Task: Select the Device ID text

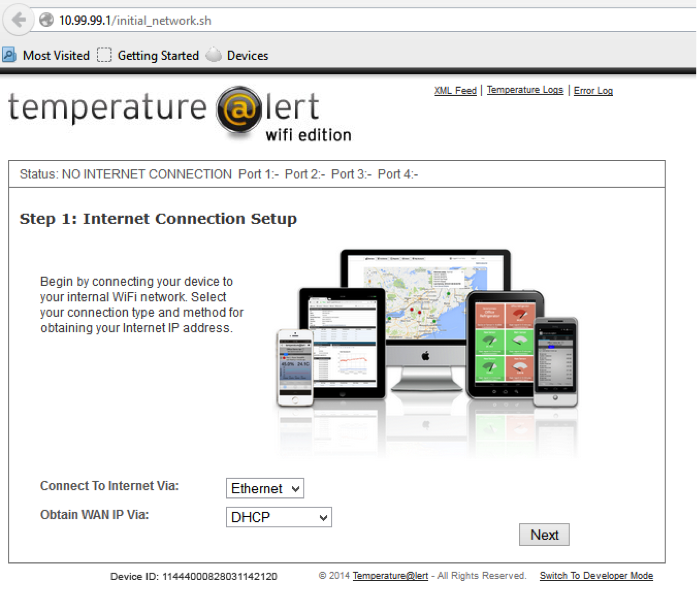Action: pos(194,576)
